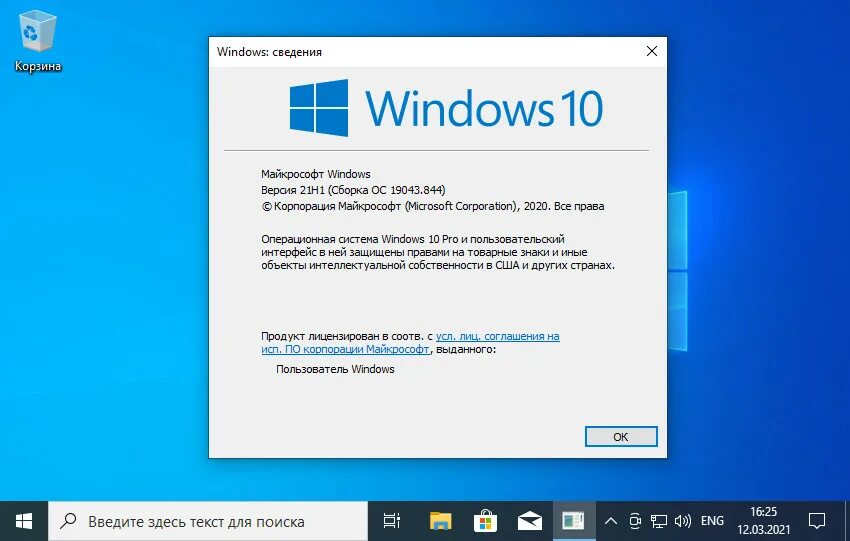
Task: Open the Action Center notifications icon
Action: coord(816,521)
